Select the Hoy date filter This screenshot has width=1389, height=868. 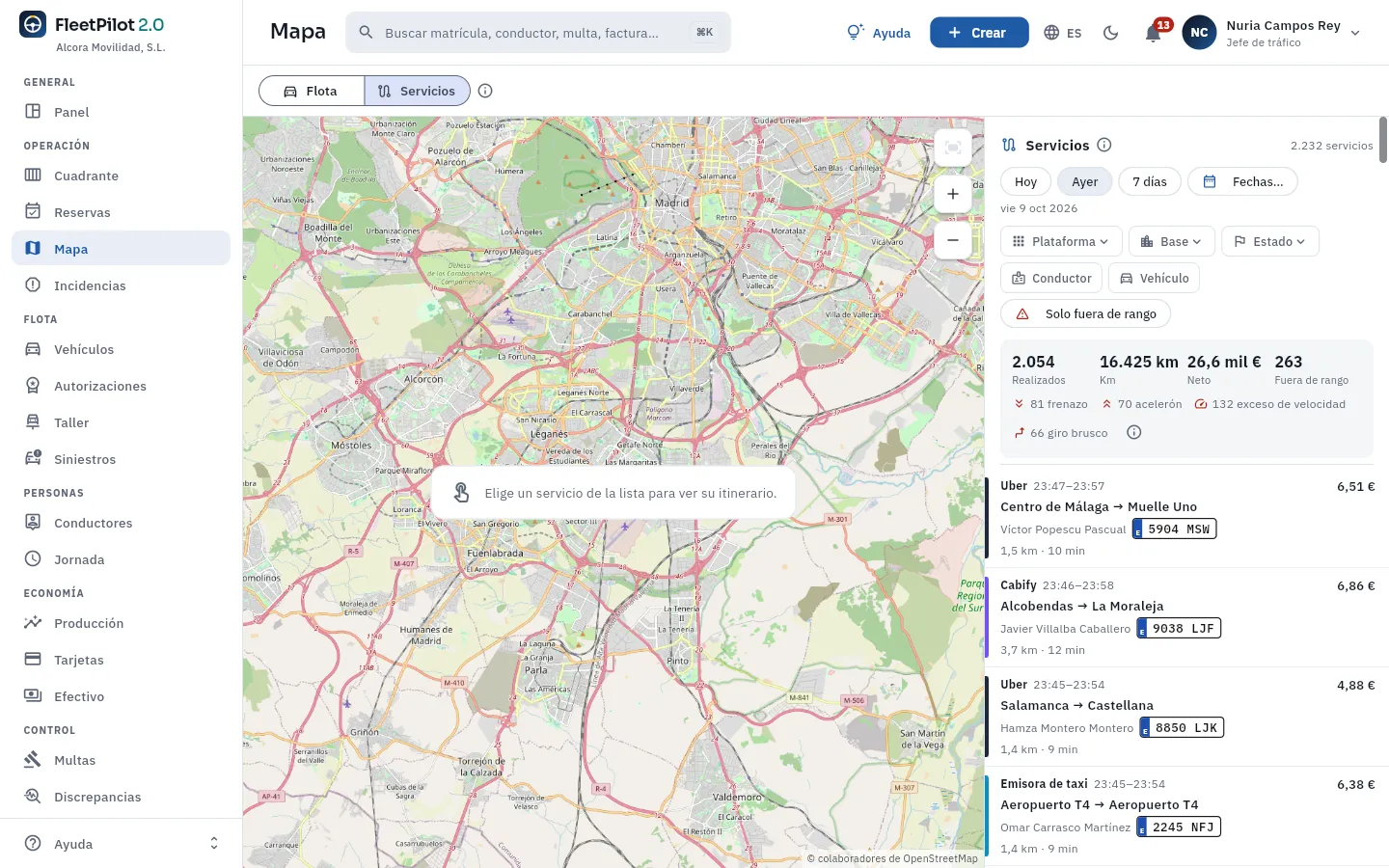pos(1025,181)
